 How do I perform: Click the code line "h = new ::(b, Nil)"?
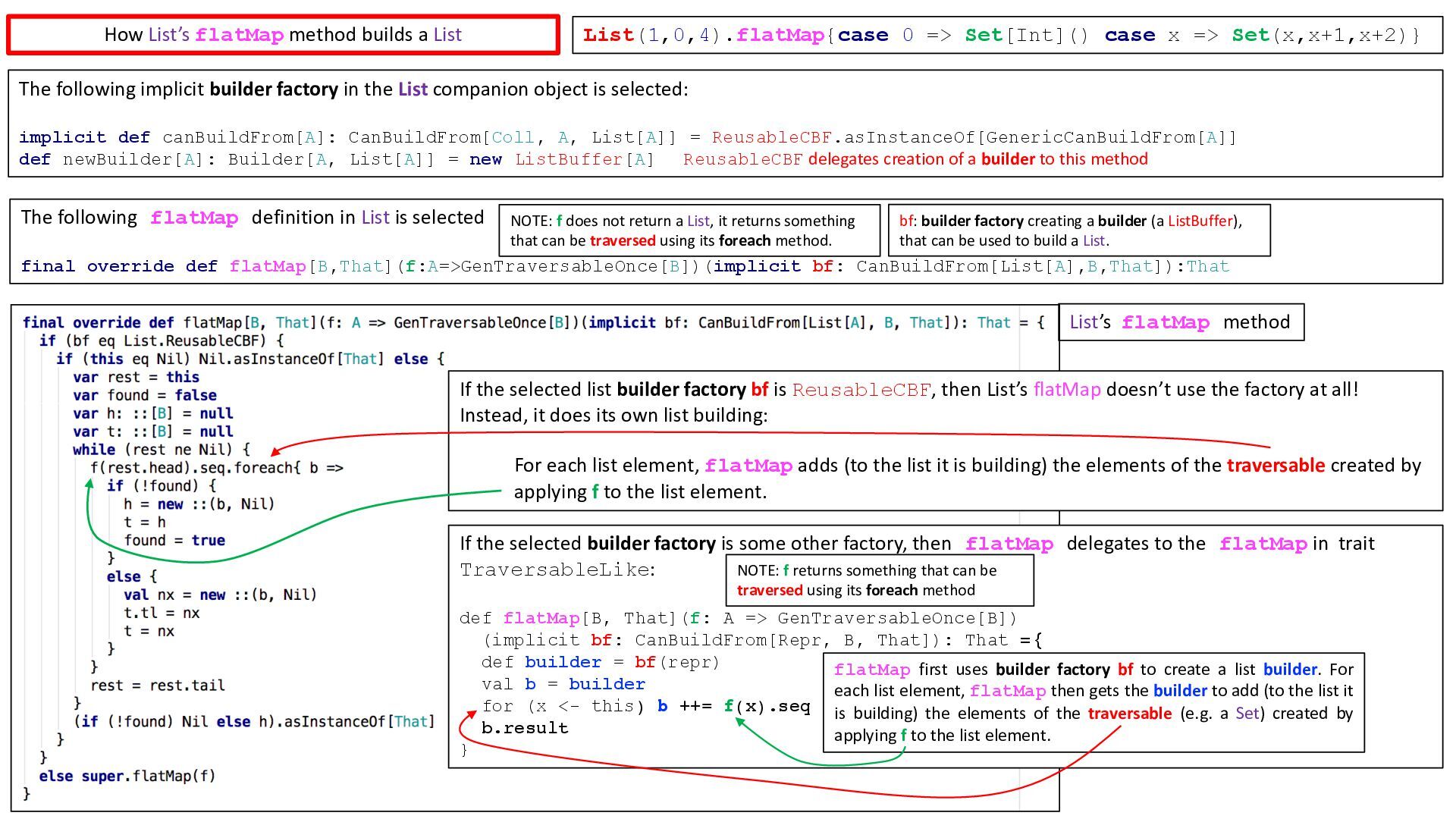click(x=199, y=504)
